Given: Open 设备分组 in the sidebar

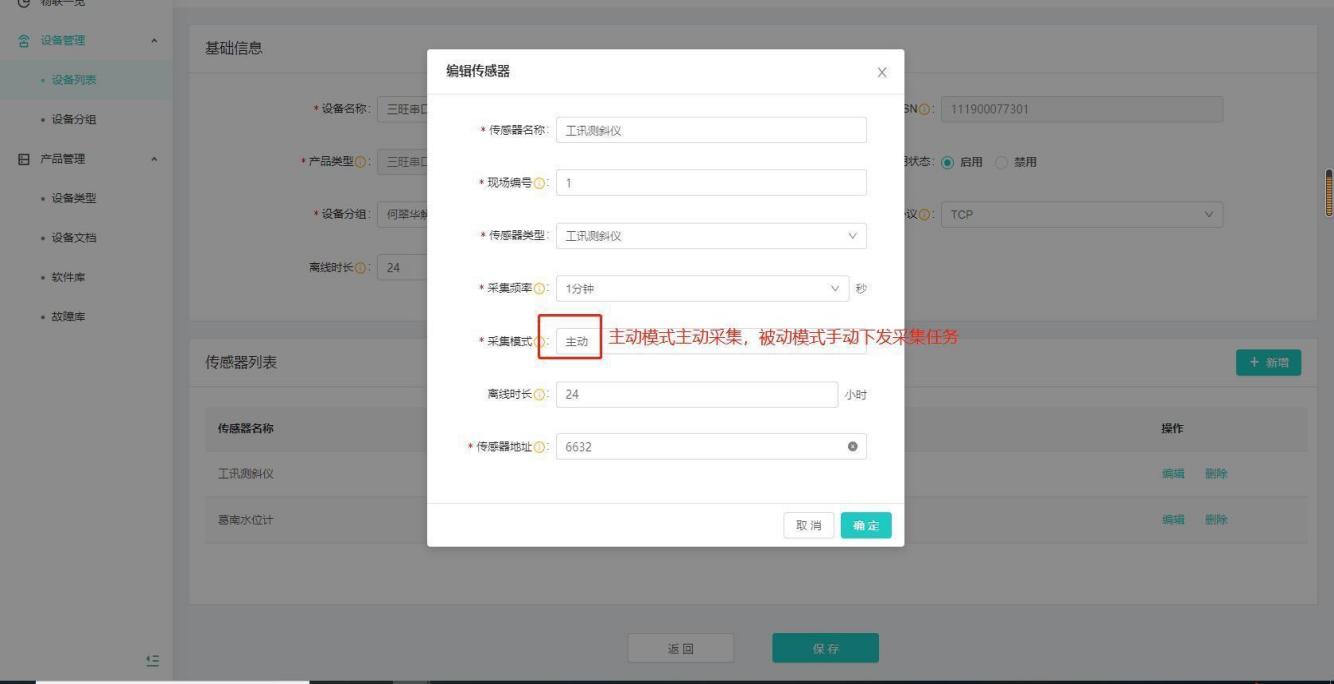Looking at the screenshot, I should (x=81, y=120).
